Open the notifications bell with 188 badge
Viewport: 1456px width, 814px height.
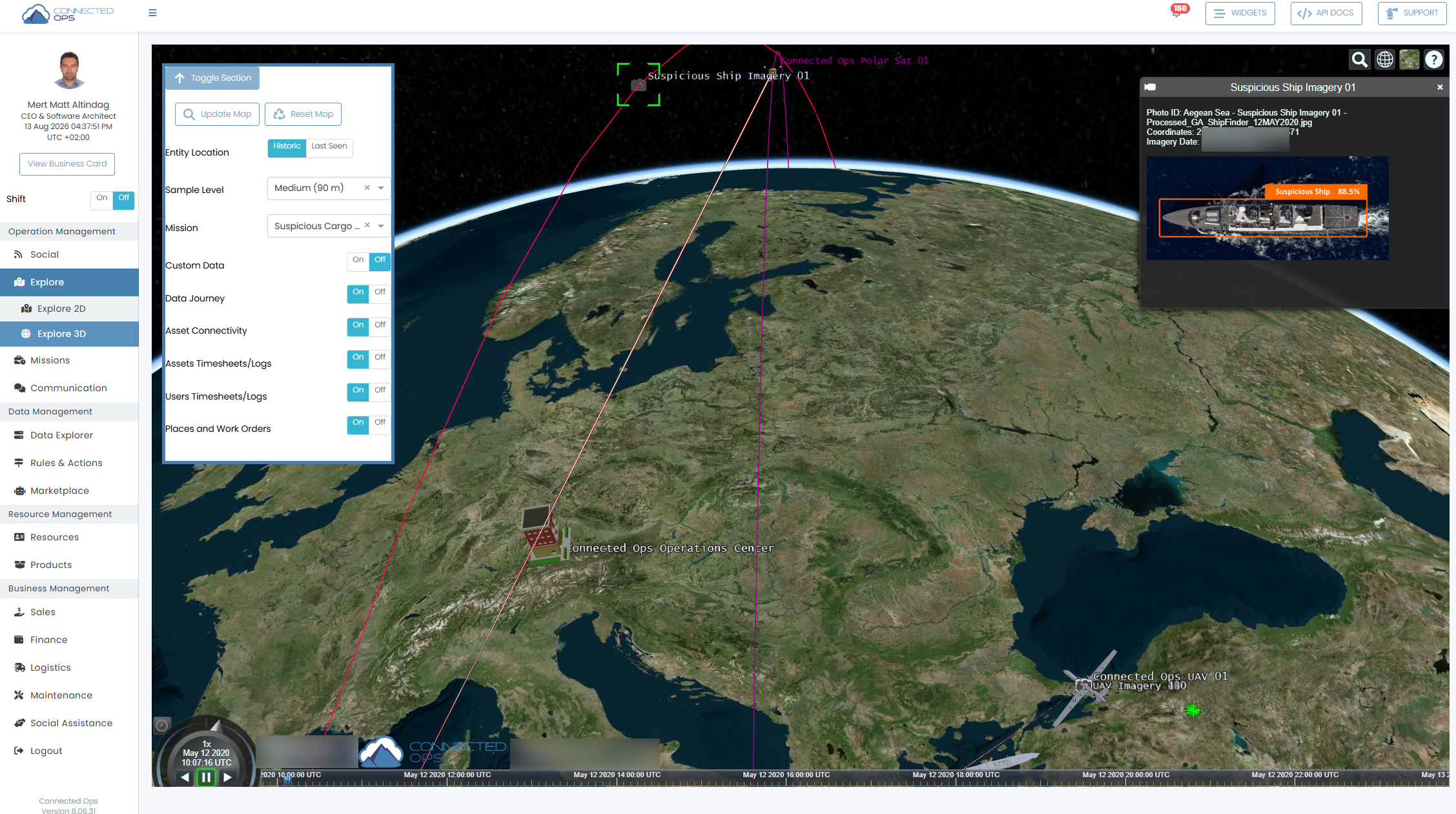click(1177, 12)
